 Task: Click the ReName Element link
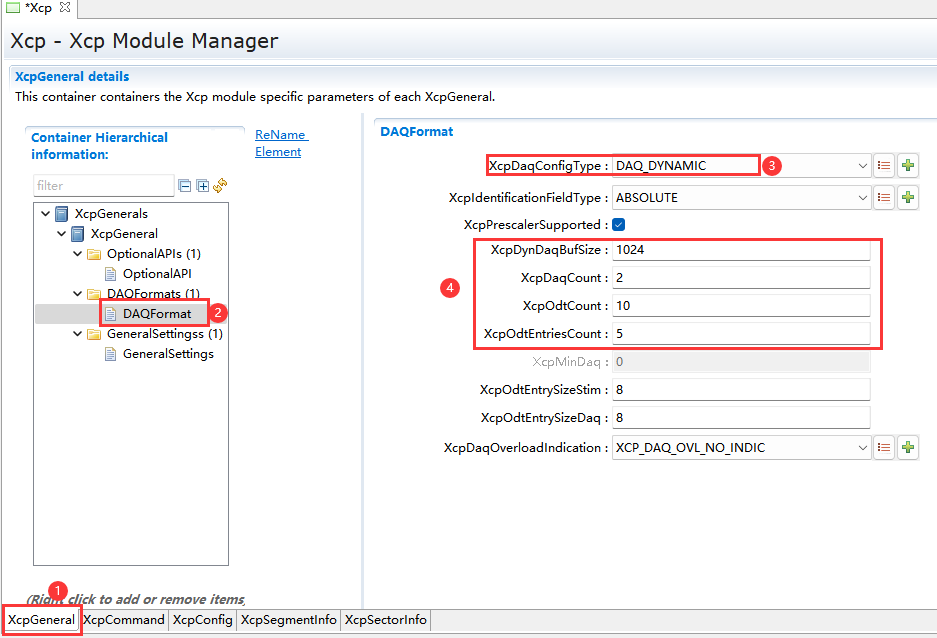pyautogui.click(x=280, y=143)
